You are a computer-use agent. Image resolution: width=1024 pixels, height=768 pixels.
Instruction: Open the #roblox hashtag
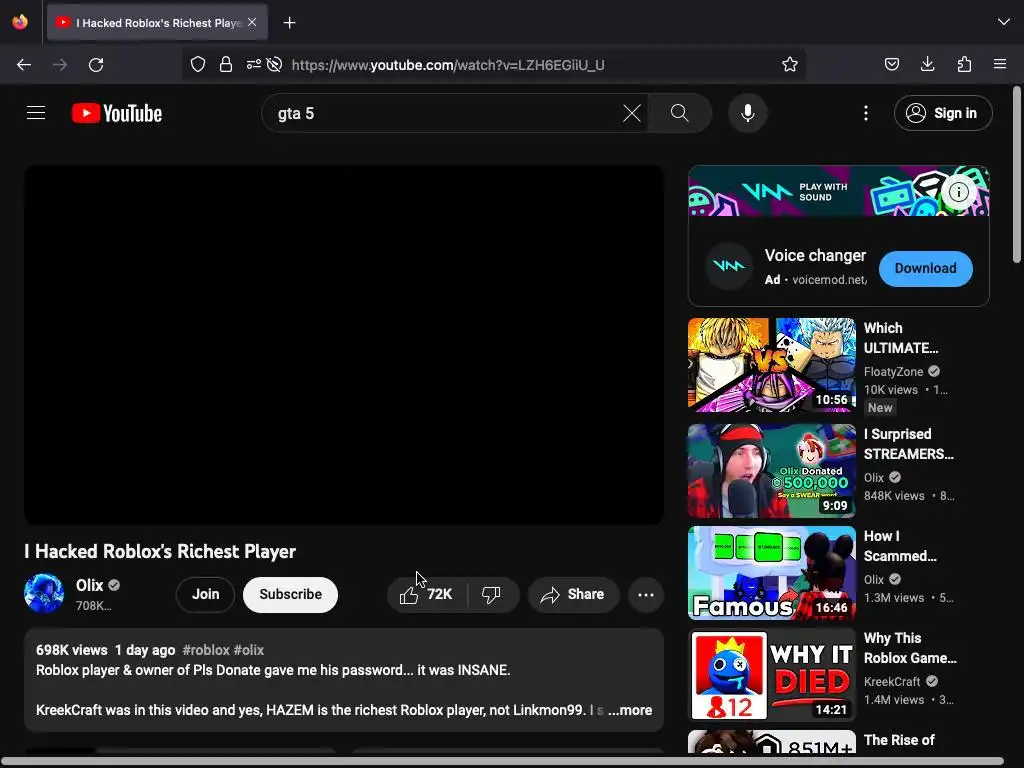point(206,650)
